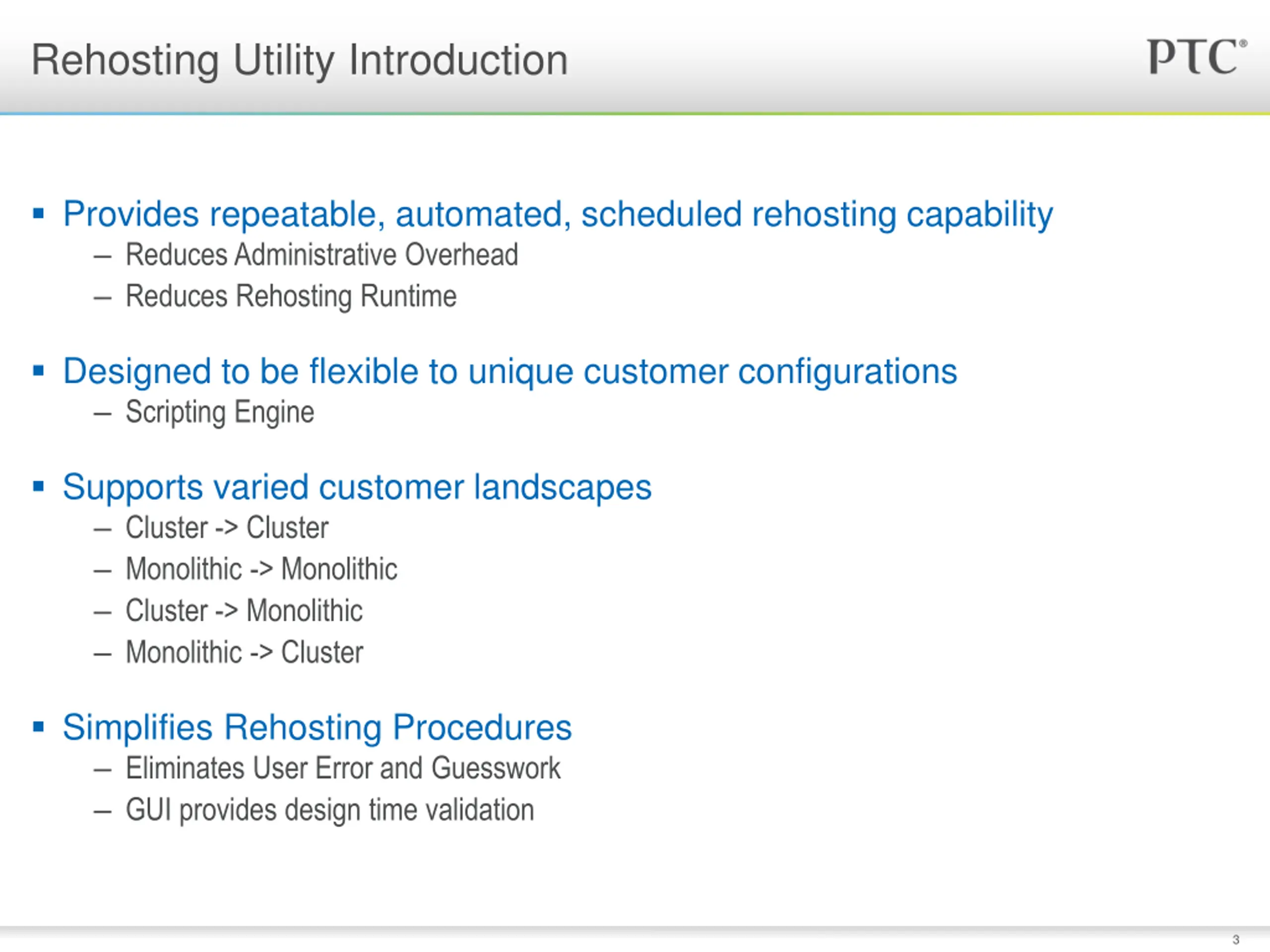The width and height of the screenshot is (1270, 952).
Task: Select the Reduces Administrative Overhead line
Action: click(321, 254)
